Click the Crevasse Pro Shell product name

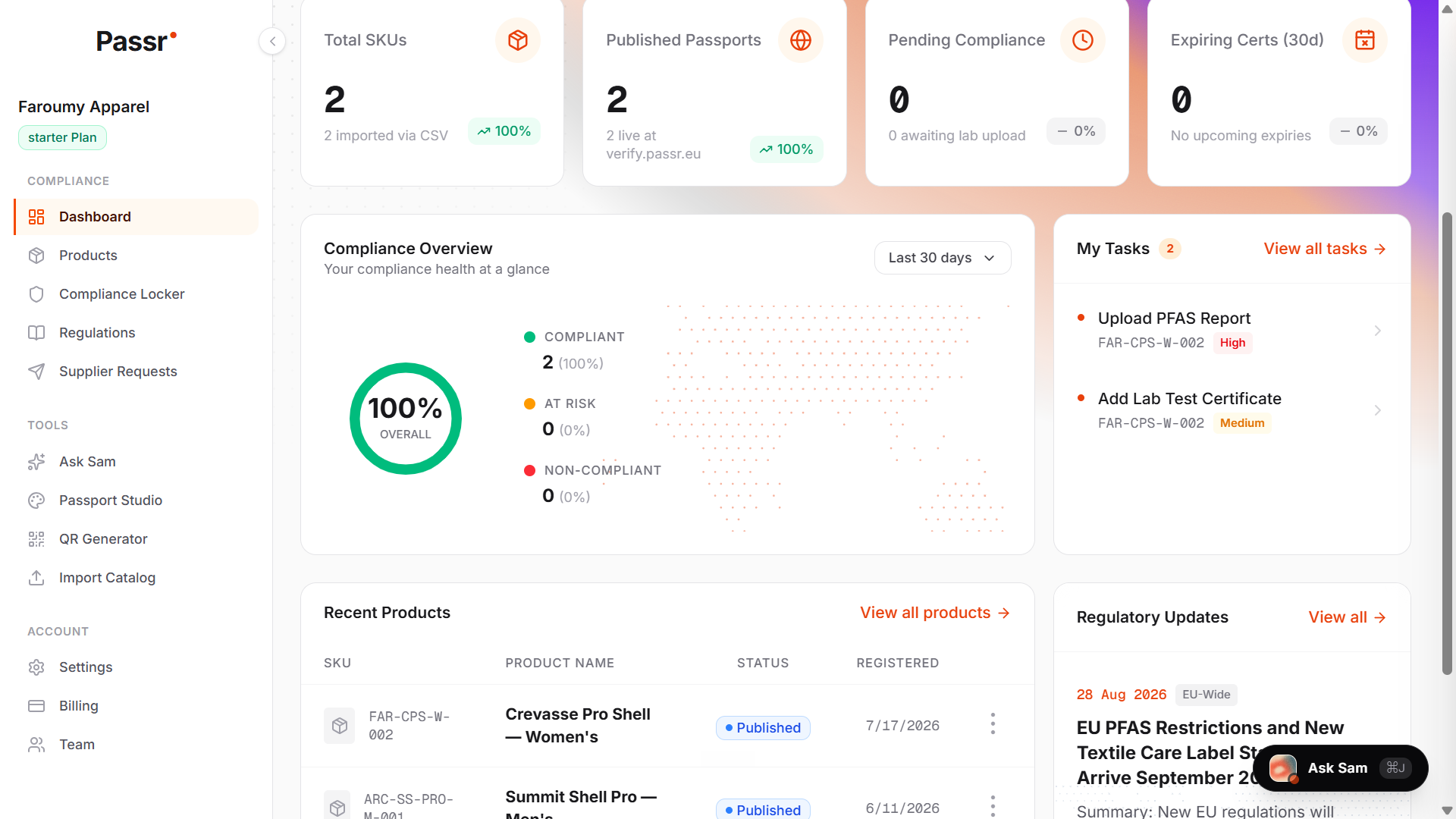tap(578, 726)
